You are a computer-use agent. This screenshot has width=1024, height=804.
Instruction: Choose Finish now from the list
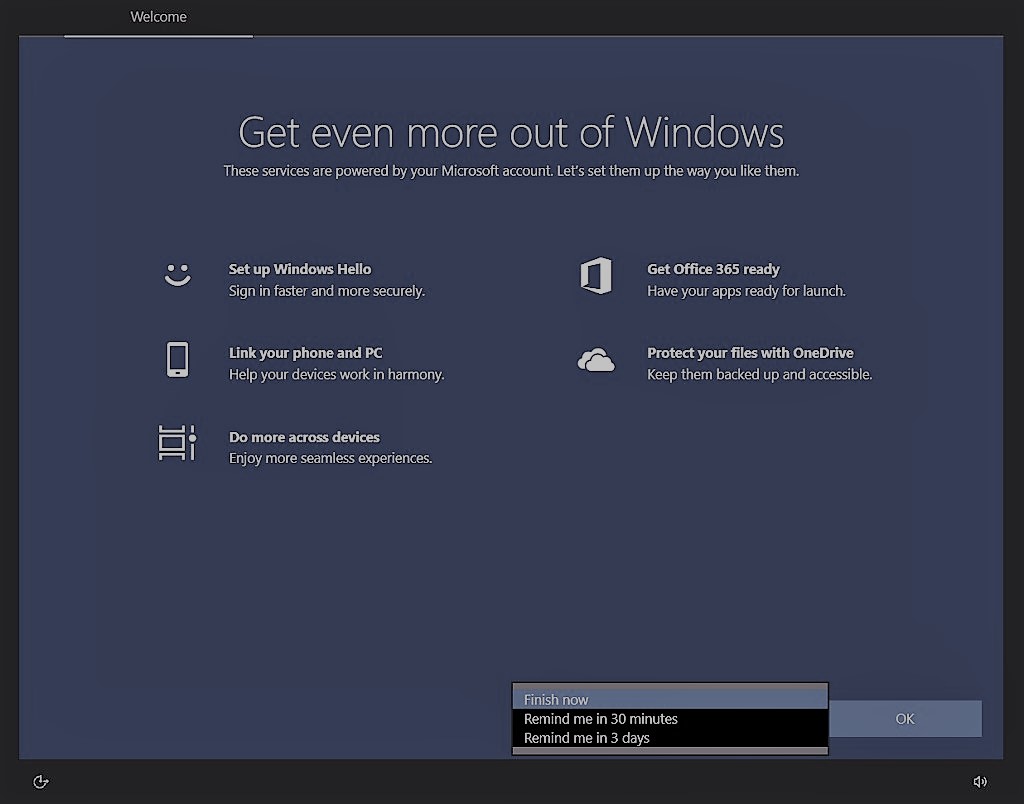(x=670, y=699)
